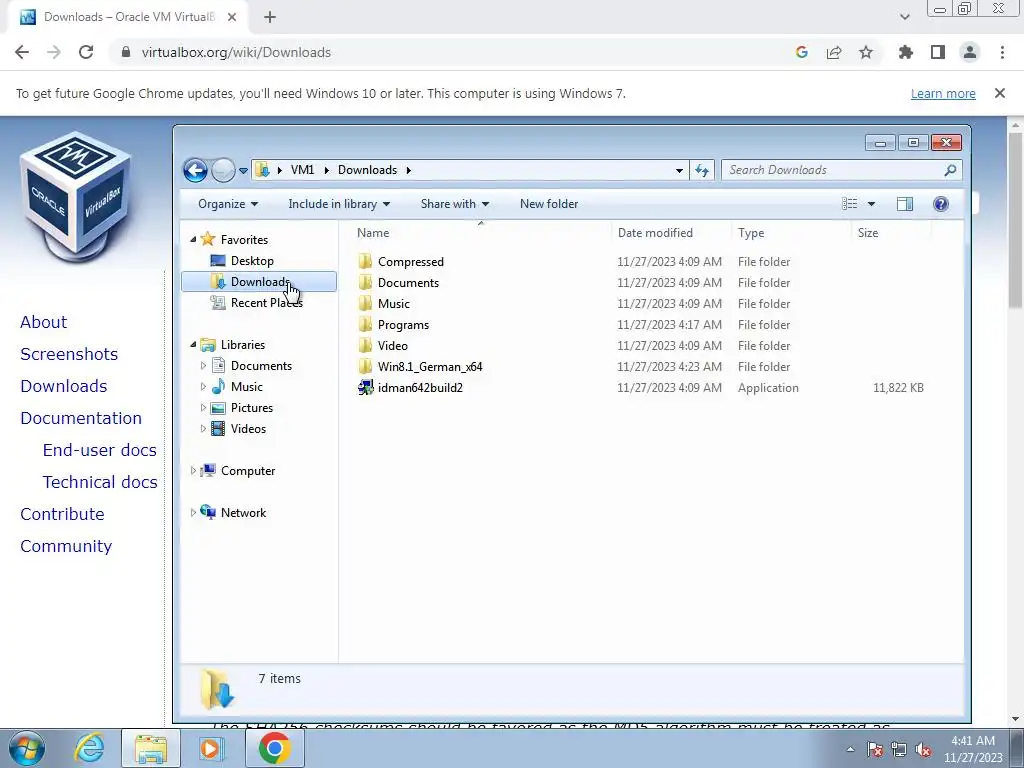Click the Explorer Forward arrow button
Viewport: 1024px width, 768px height.
(x=223, y=170)
